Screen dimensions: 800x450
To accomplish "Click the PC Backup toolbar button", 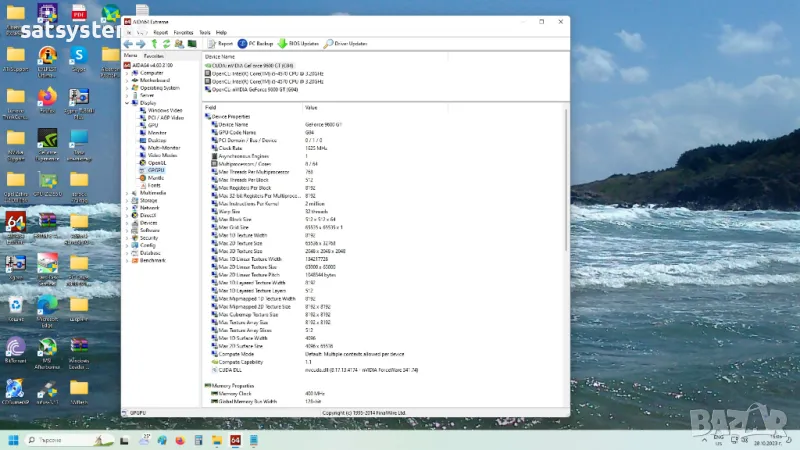I will click(x=256, y=44).
